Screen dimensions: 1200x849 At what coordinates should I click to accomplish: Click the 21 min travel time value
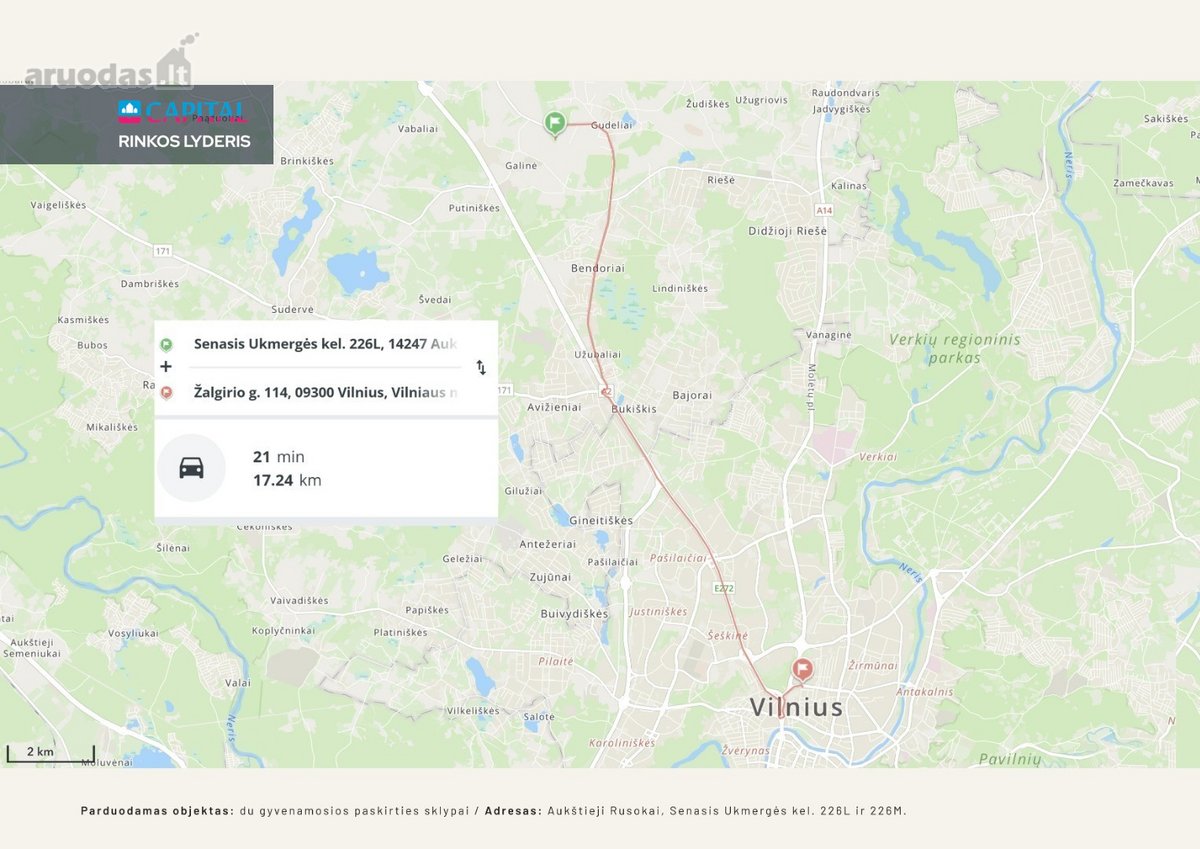pyautogui.click(x=279, y=457)
